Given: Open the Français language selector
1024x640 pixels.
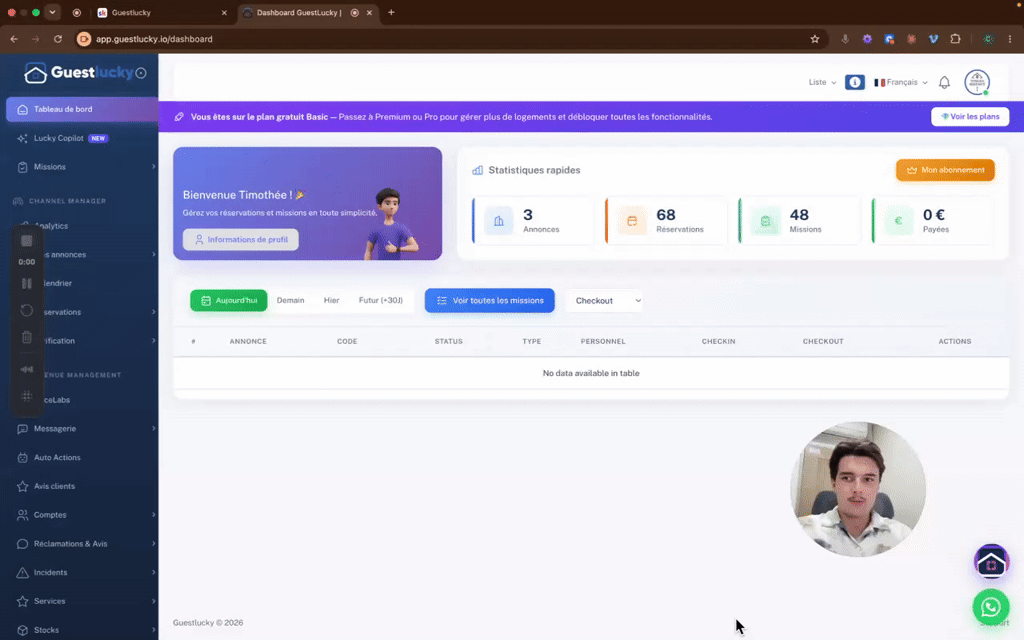Looking at the screenshot, I should point(901,82).
